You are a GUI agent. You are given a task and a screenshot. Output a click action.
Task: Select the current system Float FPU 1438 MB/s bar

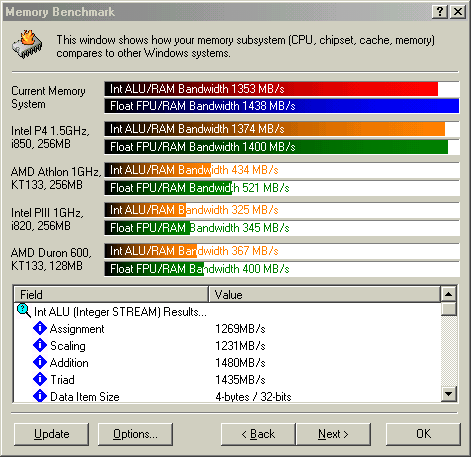click(x=282, y=106)
